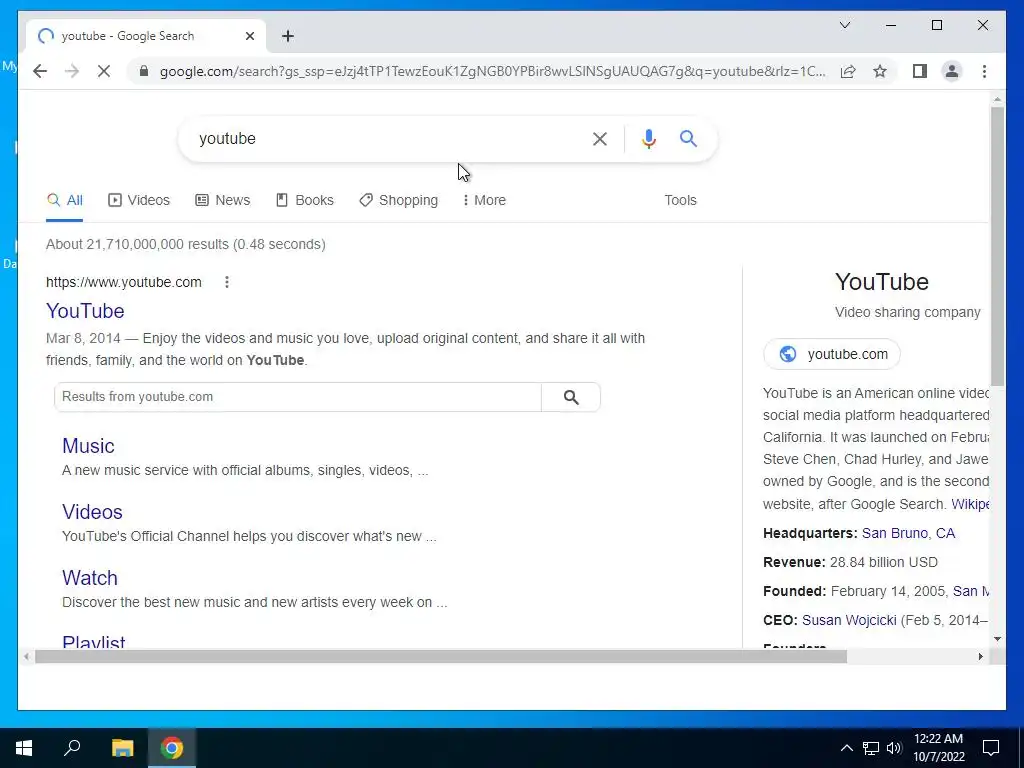
Task: Open Chrome three-dot menu
Action: pyautogui.click(x=984, y=71)
